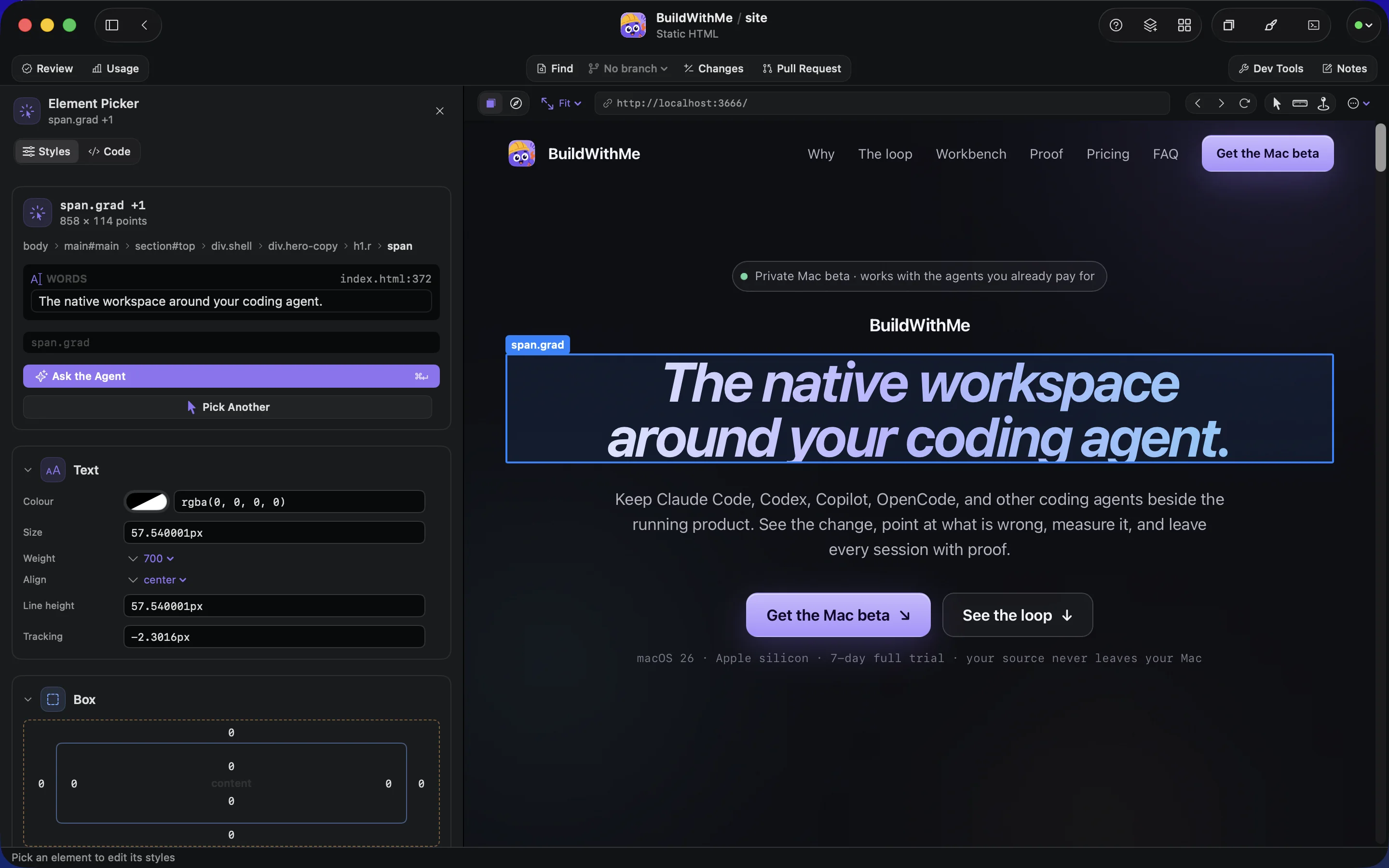Image resolution: width=1389 pixels, height=868 pixels.
Task: Edit the Size value field
Action: 274,533
